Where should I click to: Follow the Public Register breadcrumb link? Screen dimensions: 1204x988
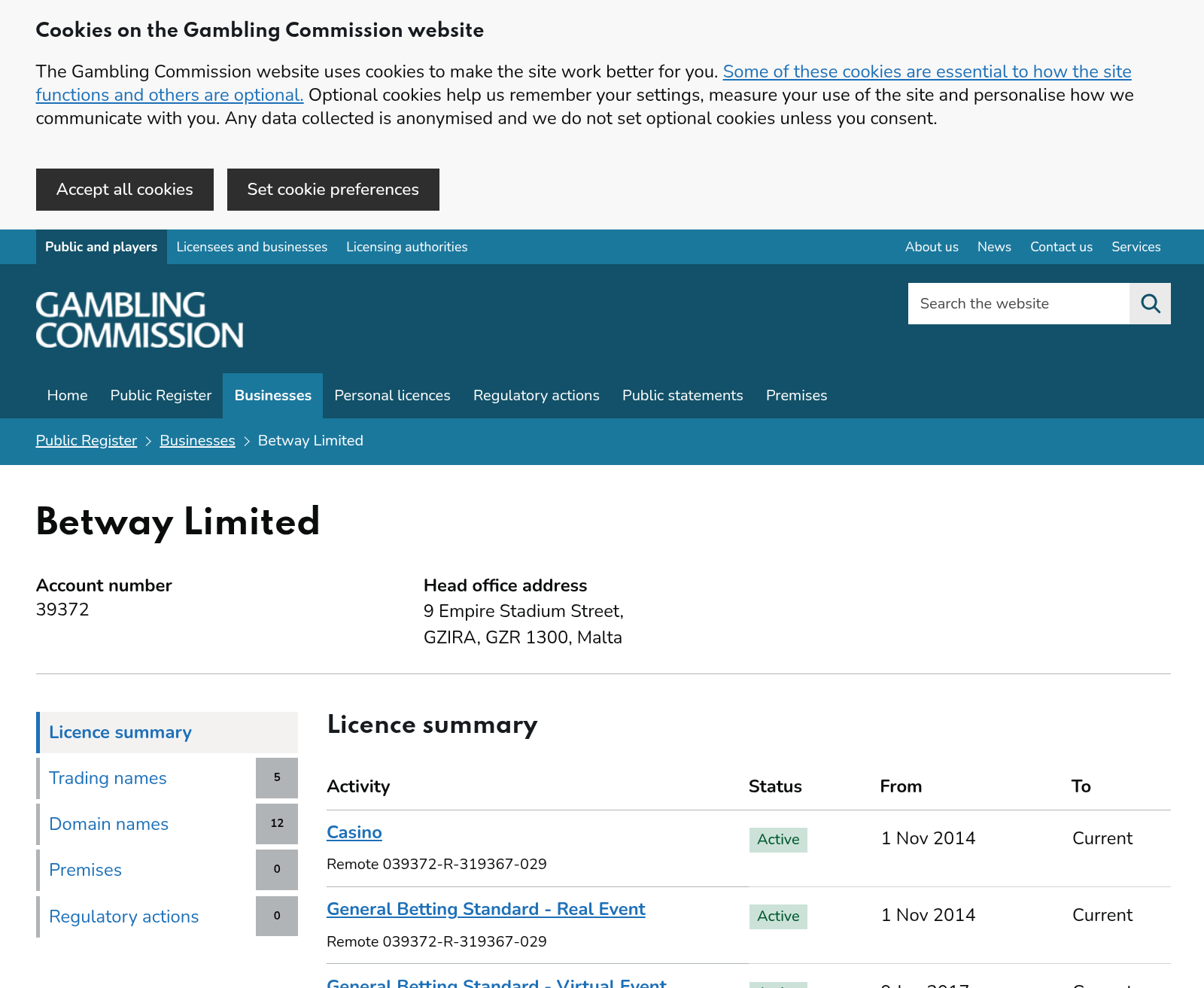click(x=87, y=441)
